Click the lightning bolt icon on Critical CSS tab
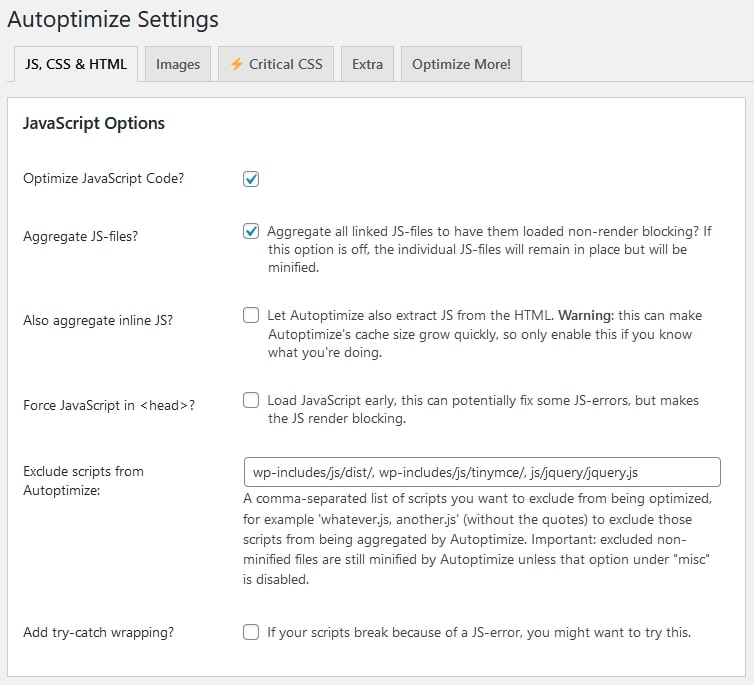The height and width of the screenshot is (685, 754). coord(236,64)
